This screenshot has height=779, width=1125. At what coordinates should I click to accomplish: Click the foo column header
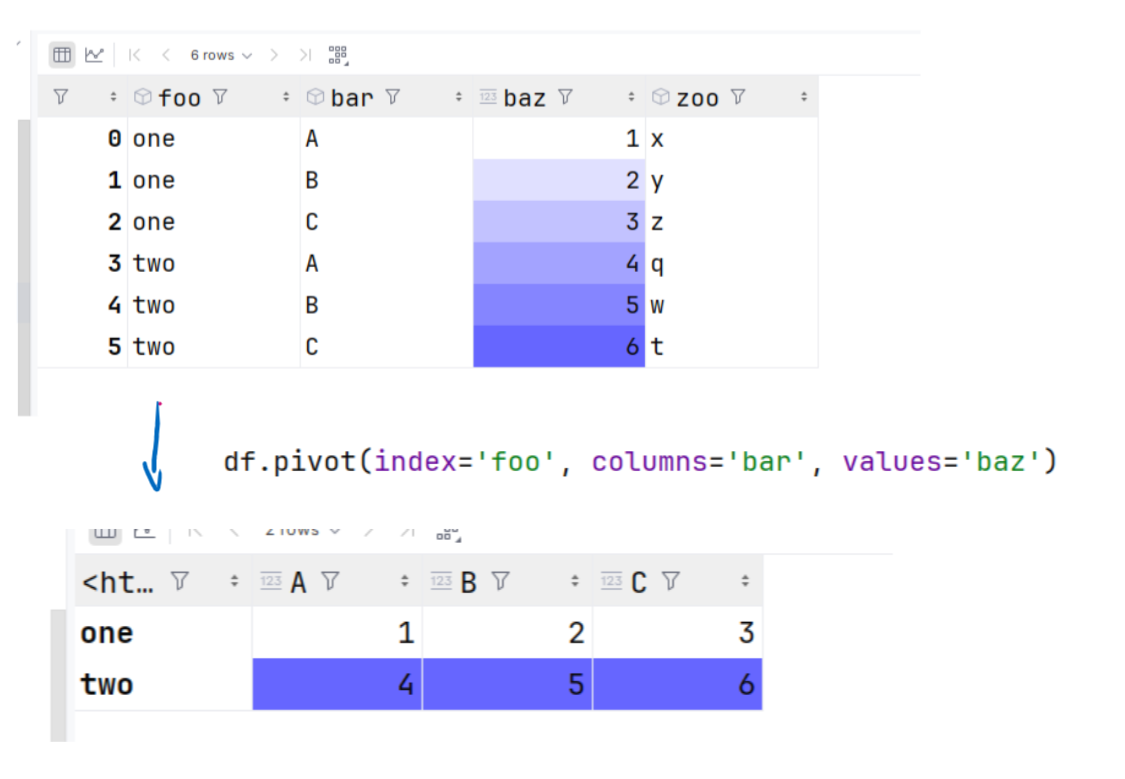click(179, 97)
